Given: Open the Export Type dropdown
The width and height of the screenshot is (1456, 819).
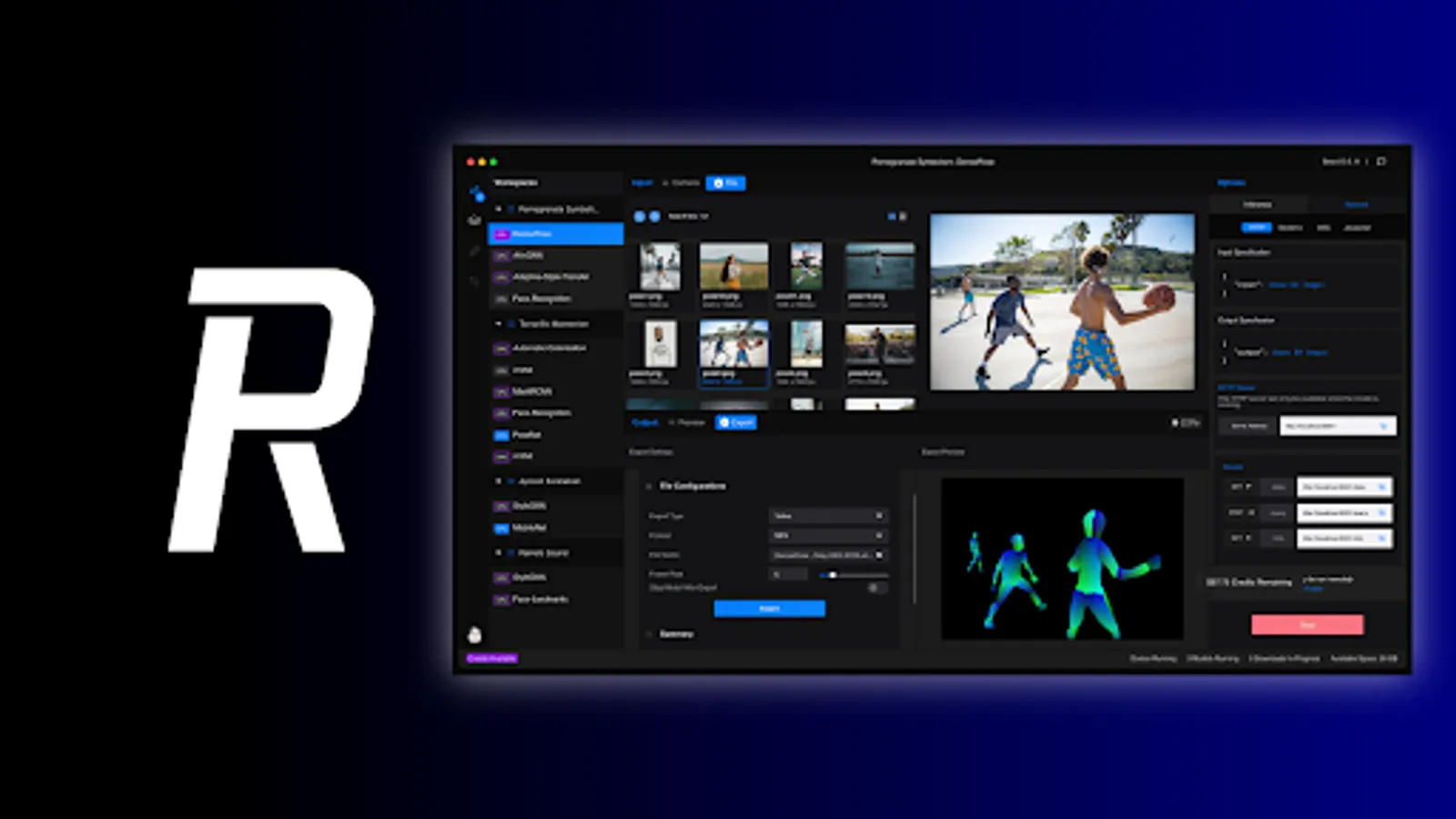Looking at the screenshot, I should (x=827, y=516).
